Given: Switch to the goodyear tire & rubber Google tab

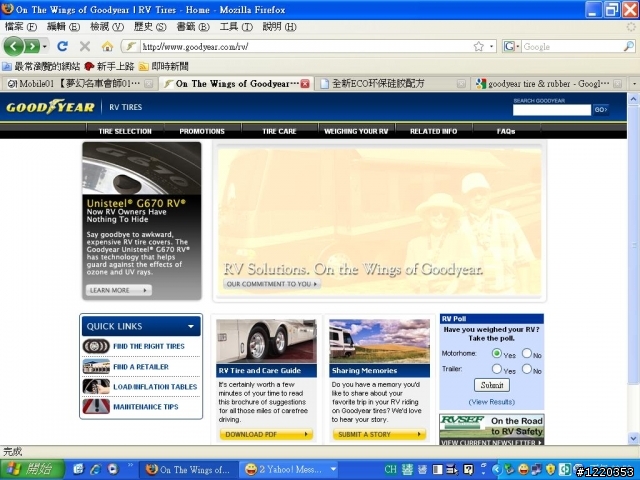Looking at the screenshot, I should (x=548, y=84).
